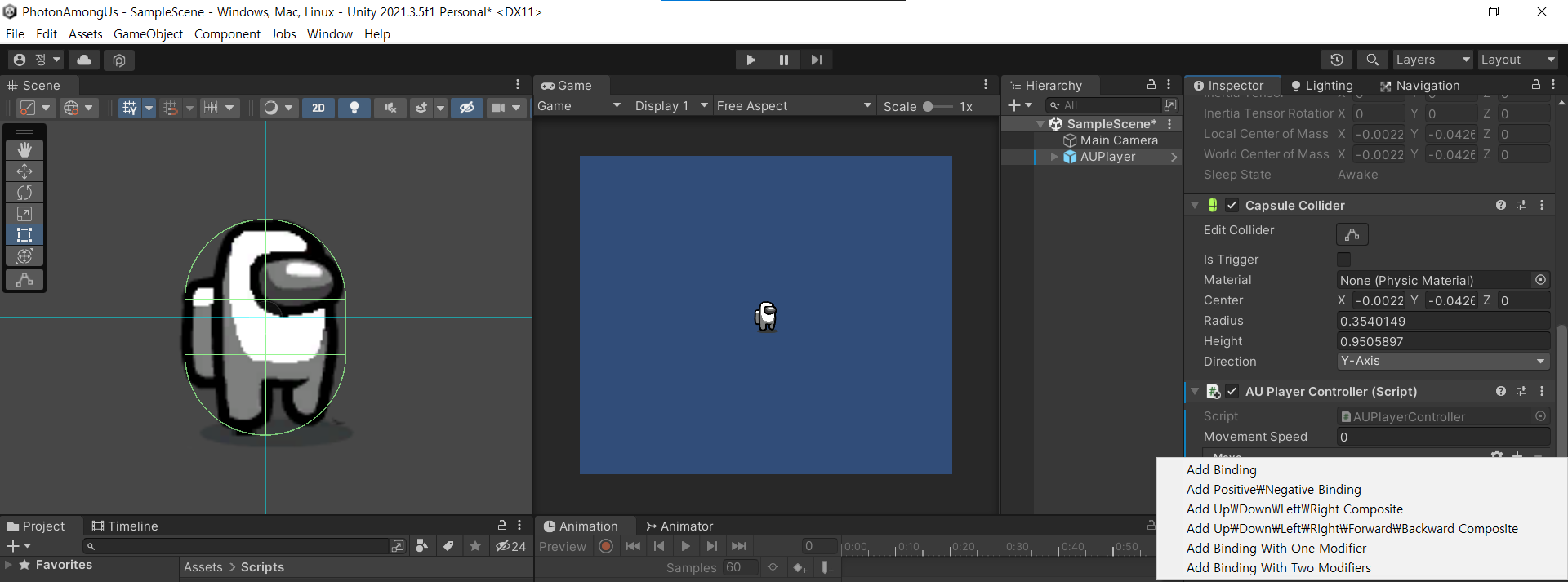This screenshot has height=582, width=1568.
Task: Open AU Player Controller help reference
Action: click(1501, 392)
